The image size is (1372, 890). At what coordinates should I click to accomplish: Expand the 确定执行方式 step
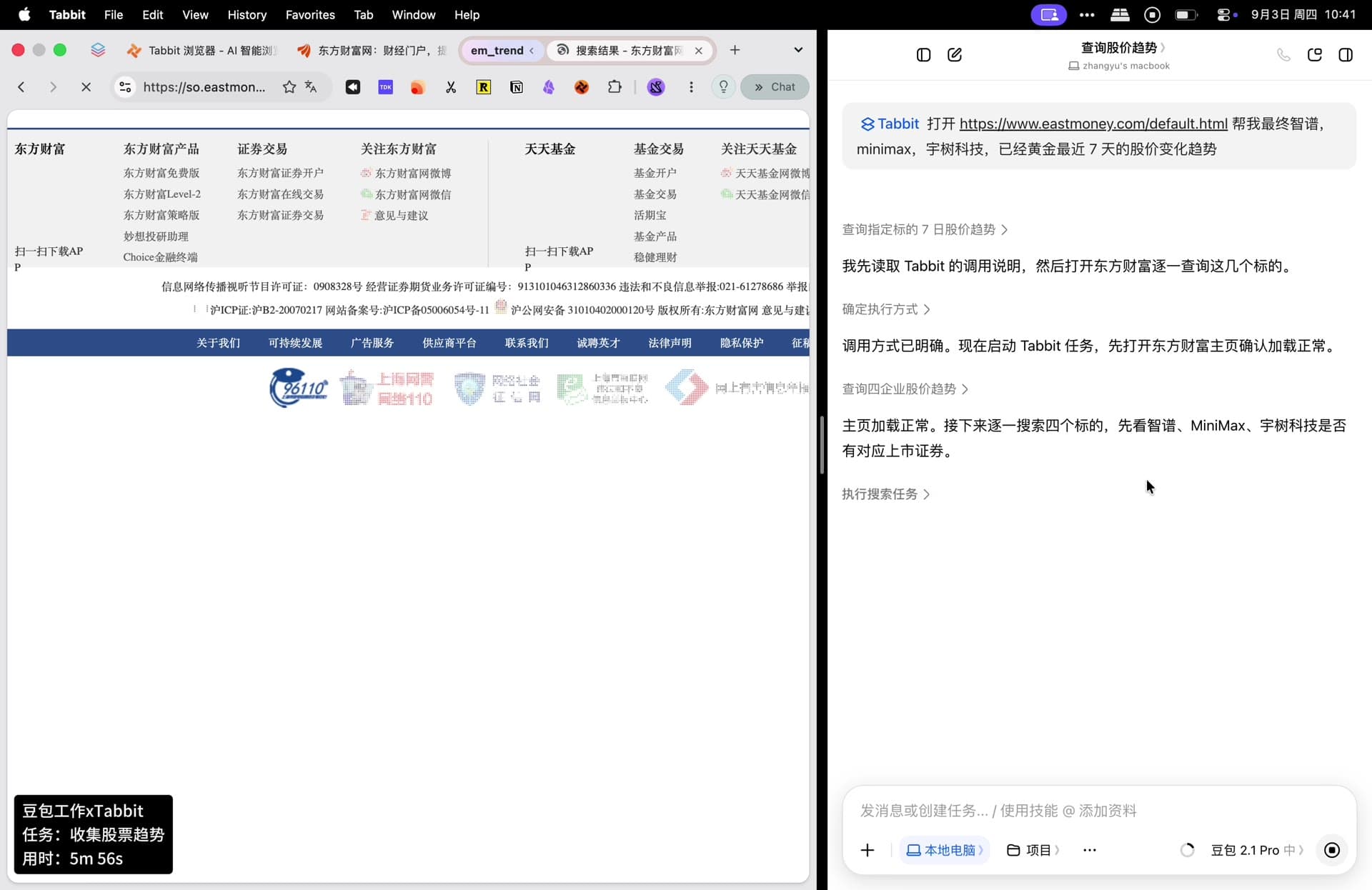(x=886, y=309)
